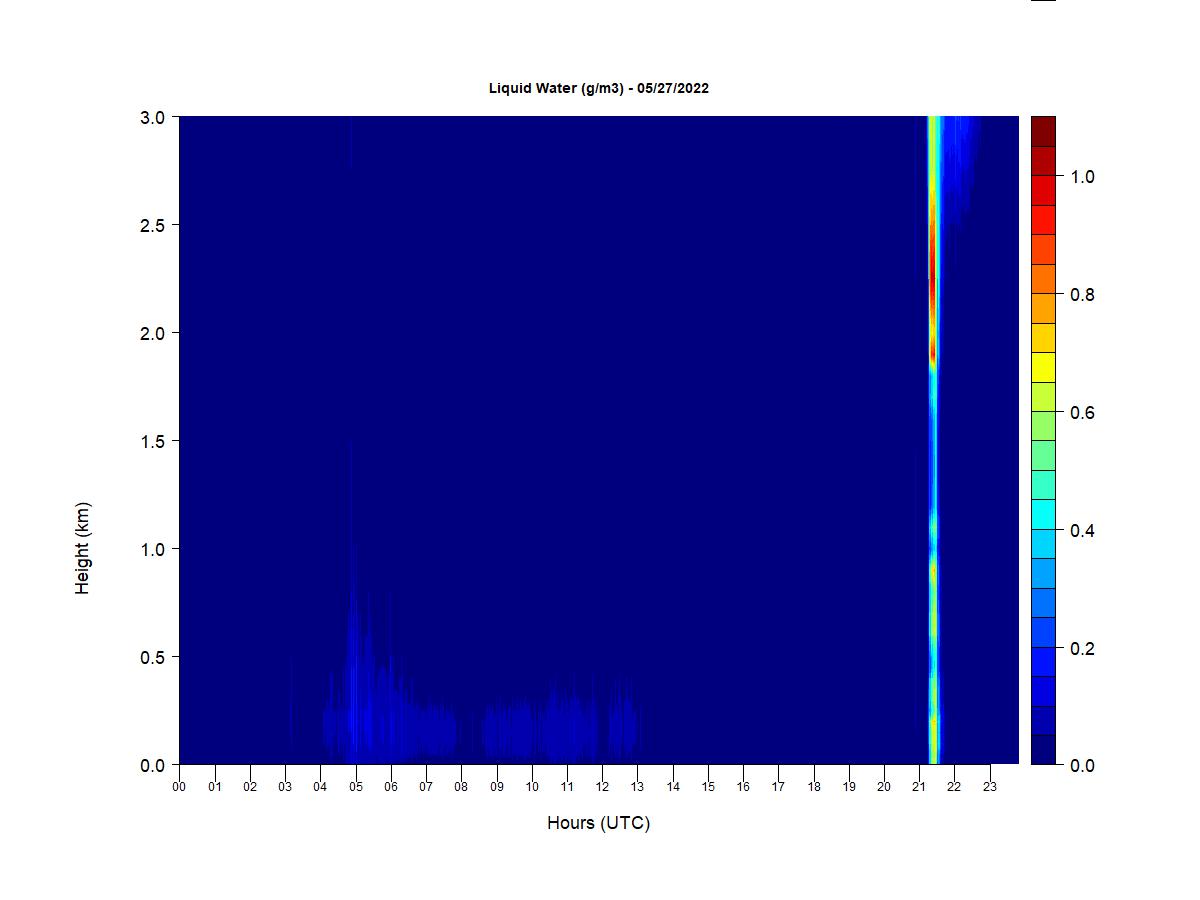Select hour tick label '05' on x-axis
This screenshot has width=1200, height=900.
coord(356,787)
